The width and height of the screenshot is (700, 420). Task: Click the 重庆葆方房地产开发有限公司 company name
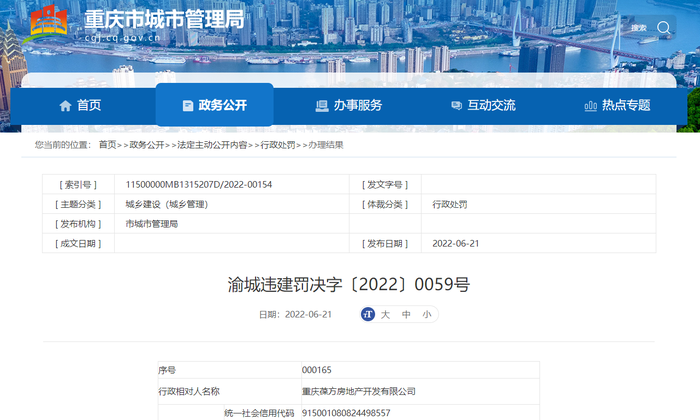pyautogui.click(x=358, y=391)
